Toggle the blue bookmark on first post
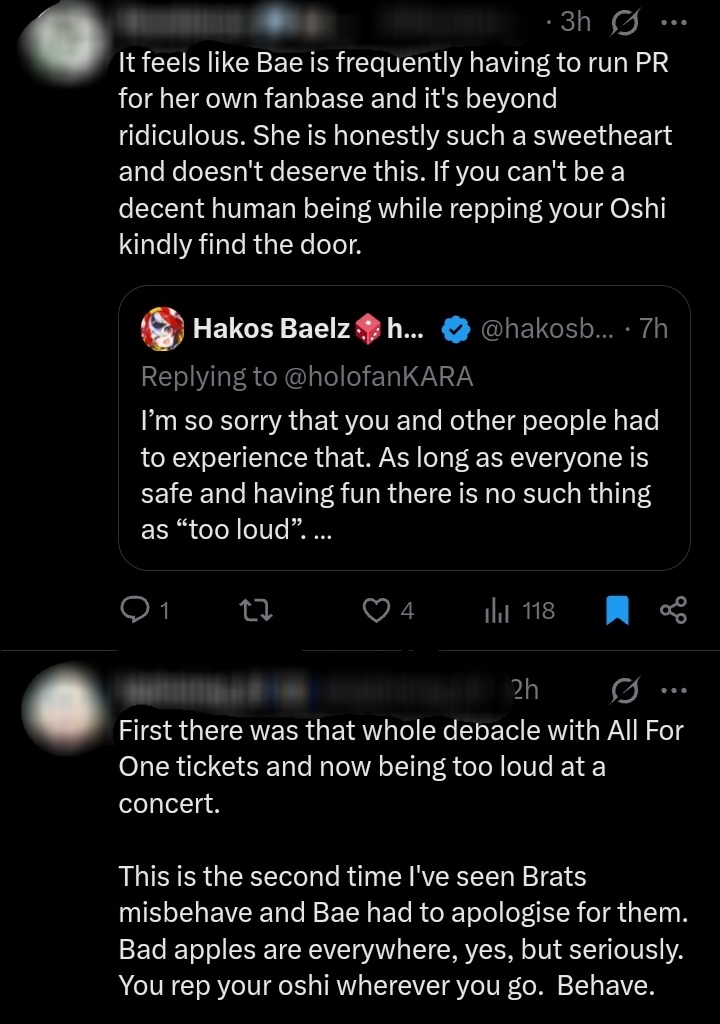 click(618, 610)
